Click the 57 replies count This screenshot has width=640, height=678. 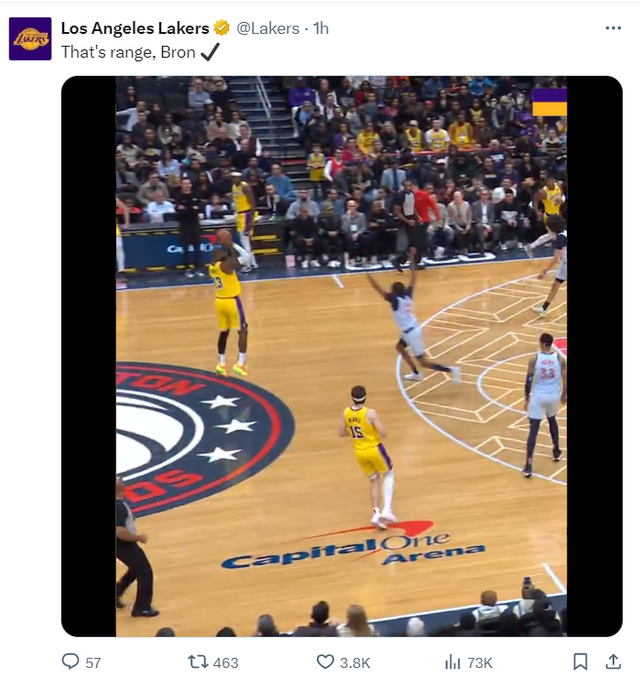(x=93, y=662)
